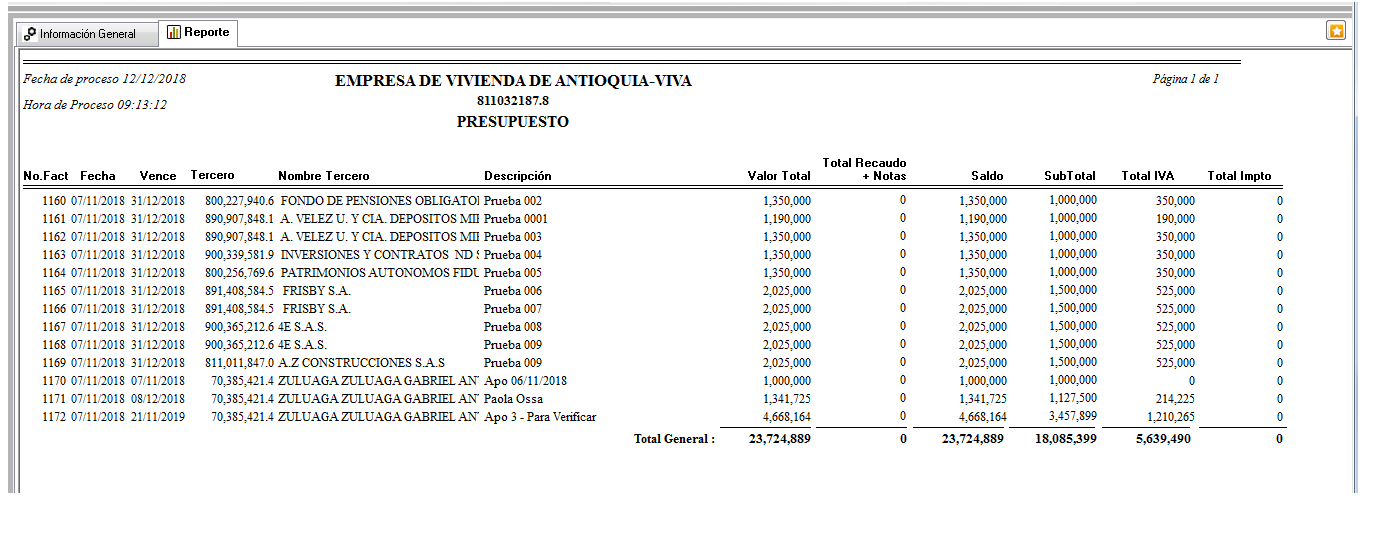Select invoice number 1160 in the report
1380x544 pixels.
54,200
